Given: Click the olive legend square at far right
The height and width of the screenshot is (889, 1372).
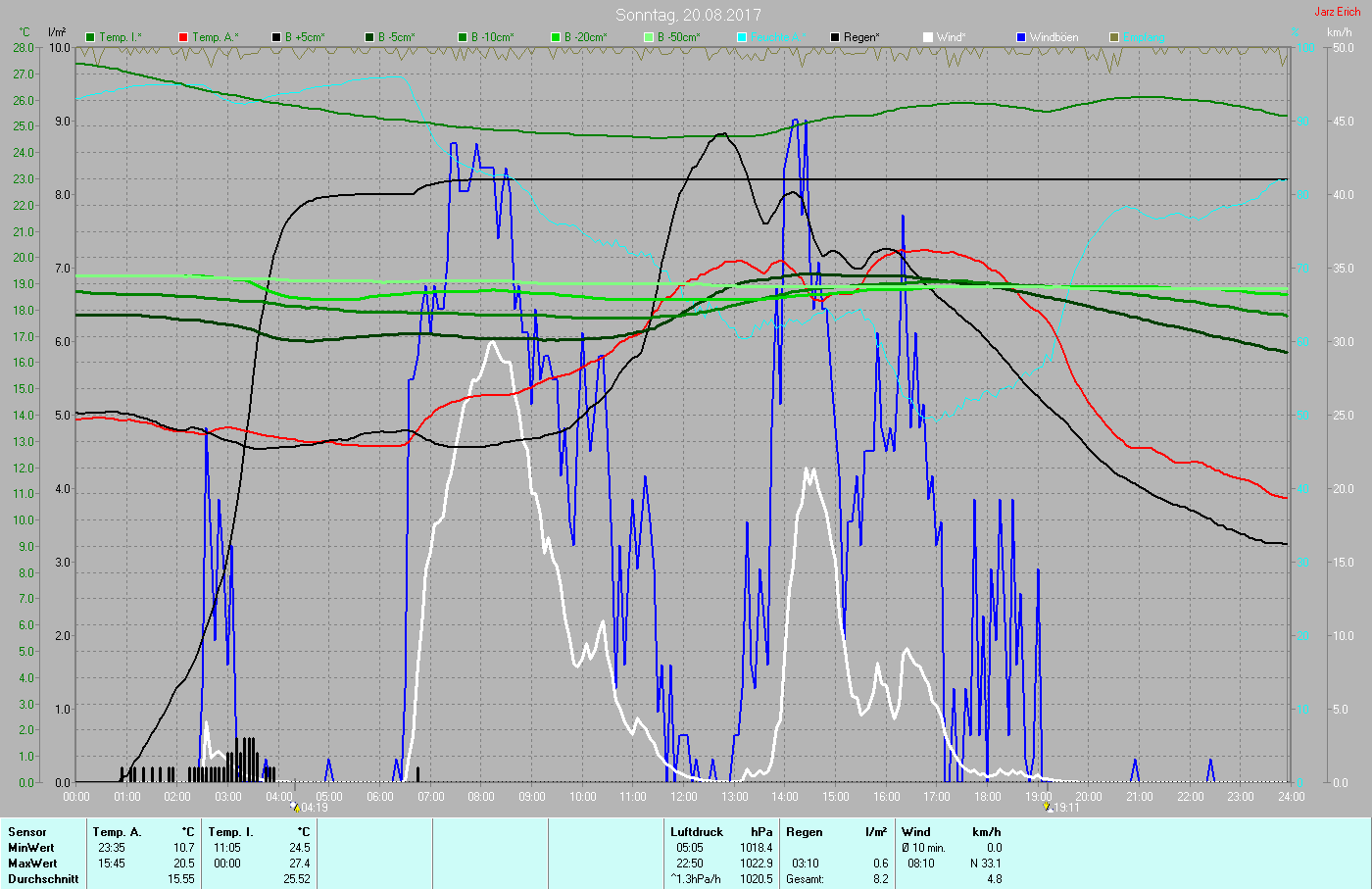Looking at the screenshot, I should 1114,37.
